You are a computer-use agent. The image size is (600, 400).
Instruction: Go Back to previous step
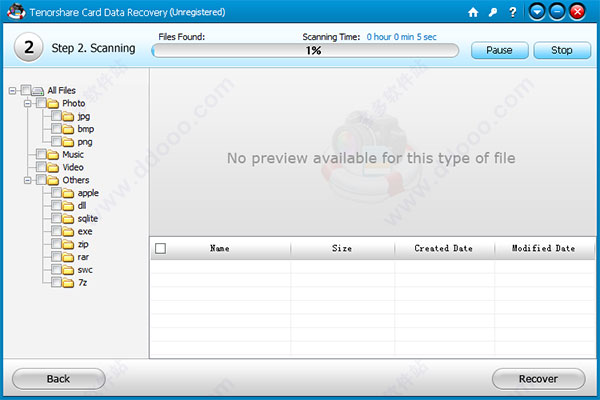59,379
